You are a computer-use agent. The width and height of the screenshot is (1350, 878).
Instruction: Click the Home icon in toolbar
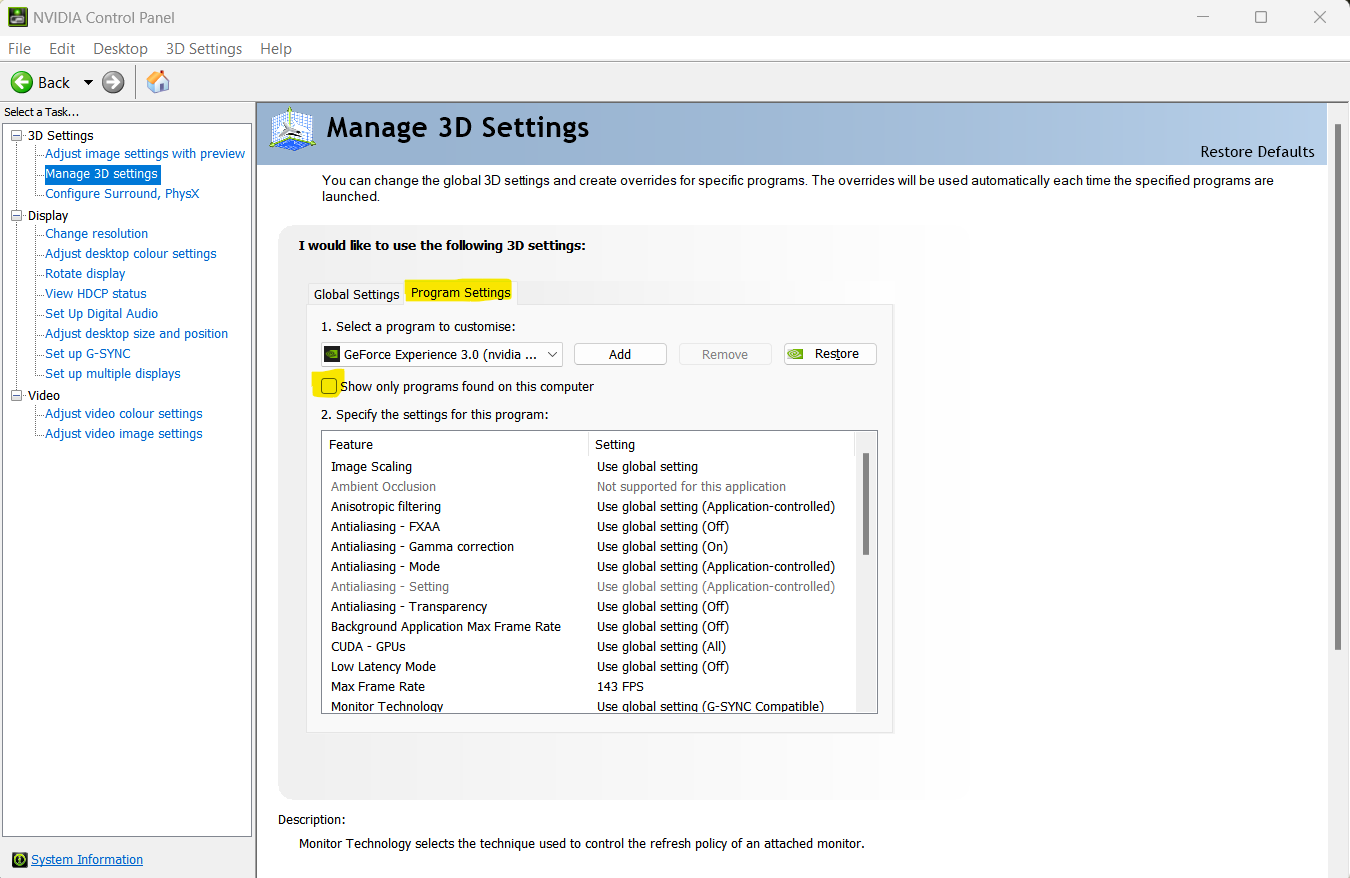pyautogui.click(x=158, y=82)
